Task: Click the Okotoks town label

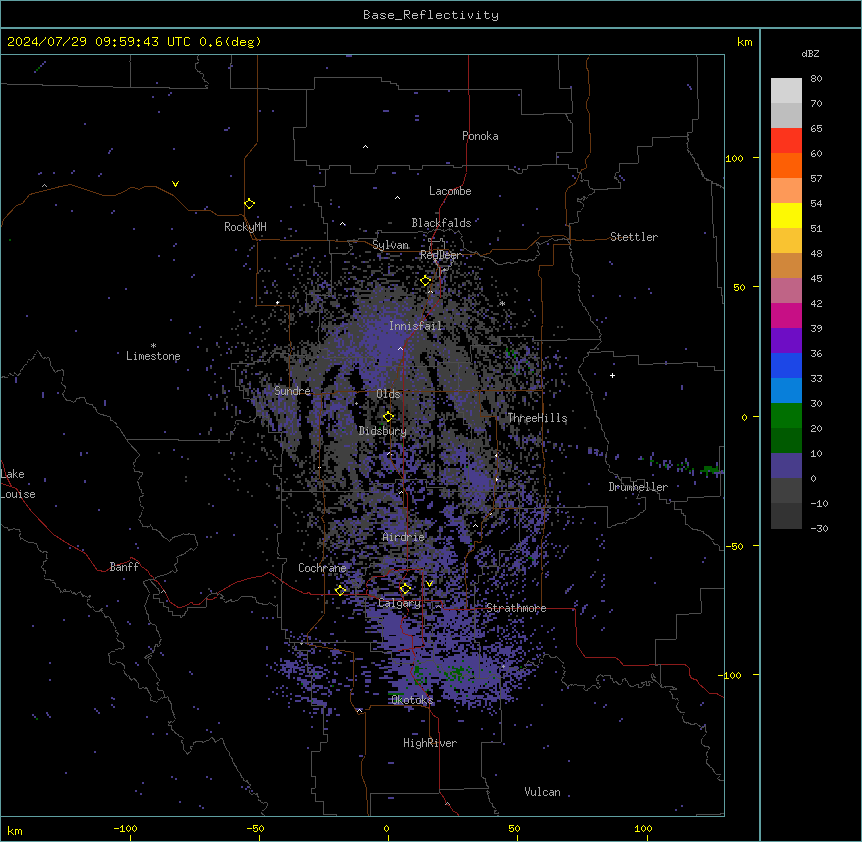Action: coord(411,700)
